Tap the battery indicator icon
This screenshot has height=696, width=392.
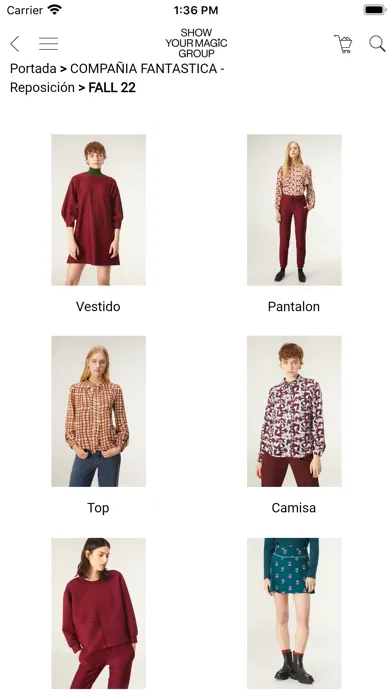tap(375, 10)
